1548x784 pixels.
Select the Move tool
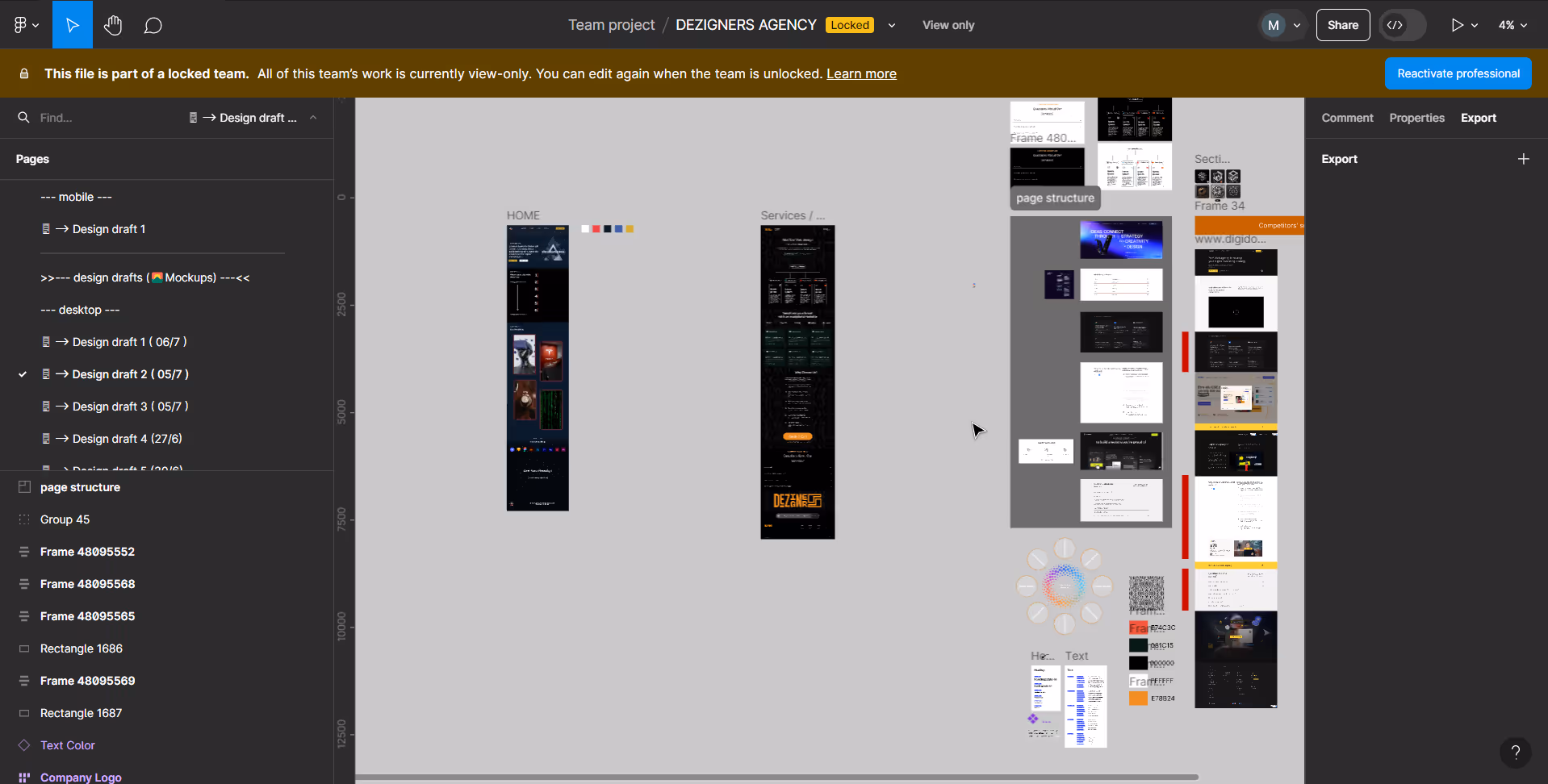click(73, 25)
